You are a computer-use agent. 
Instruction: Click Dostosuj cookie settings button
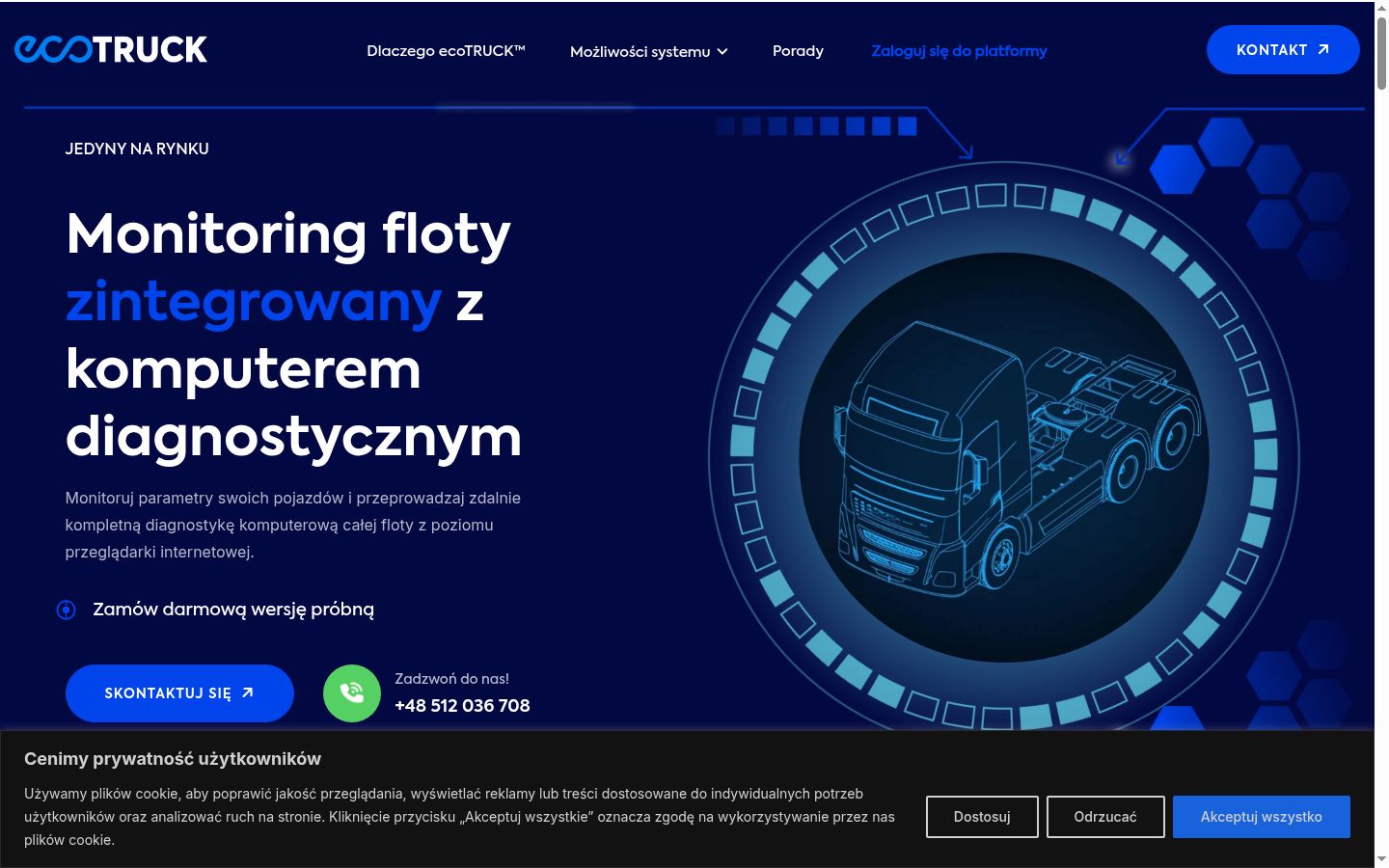tap(982, 817)
